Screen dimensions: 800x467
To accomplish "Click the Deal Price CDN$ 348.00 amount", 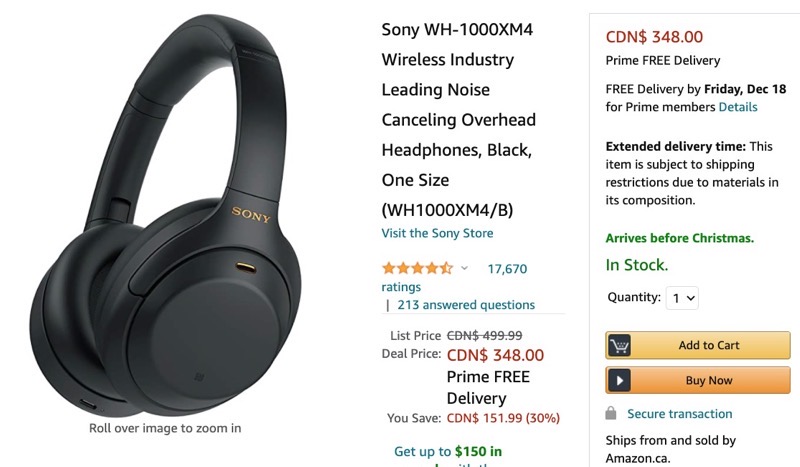I will pos(495,355).
